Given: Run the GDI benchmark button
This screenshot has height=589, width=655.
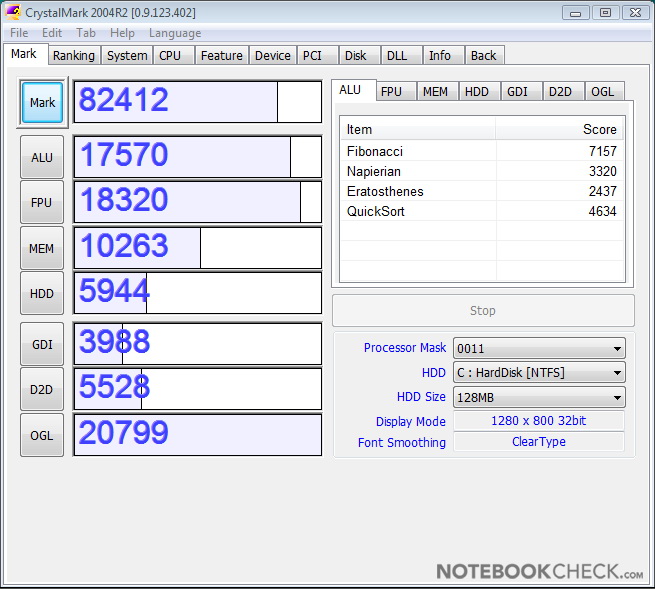Looking at the screenshot, I should pyautogui.click(x=42, y=344).
